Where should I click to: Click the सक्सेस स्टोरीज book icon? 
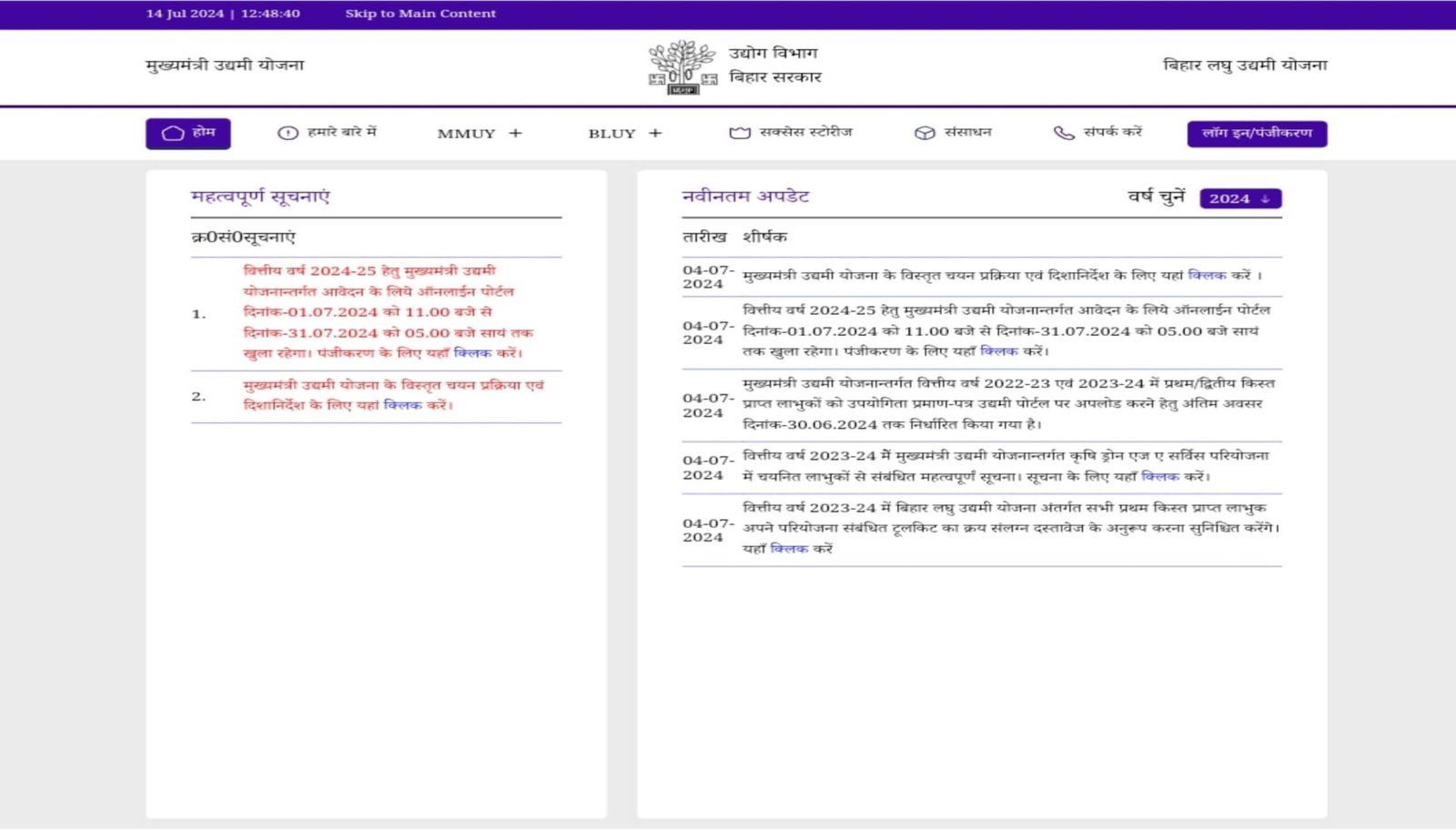tap(739, 133)
